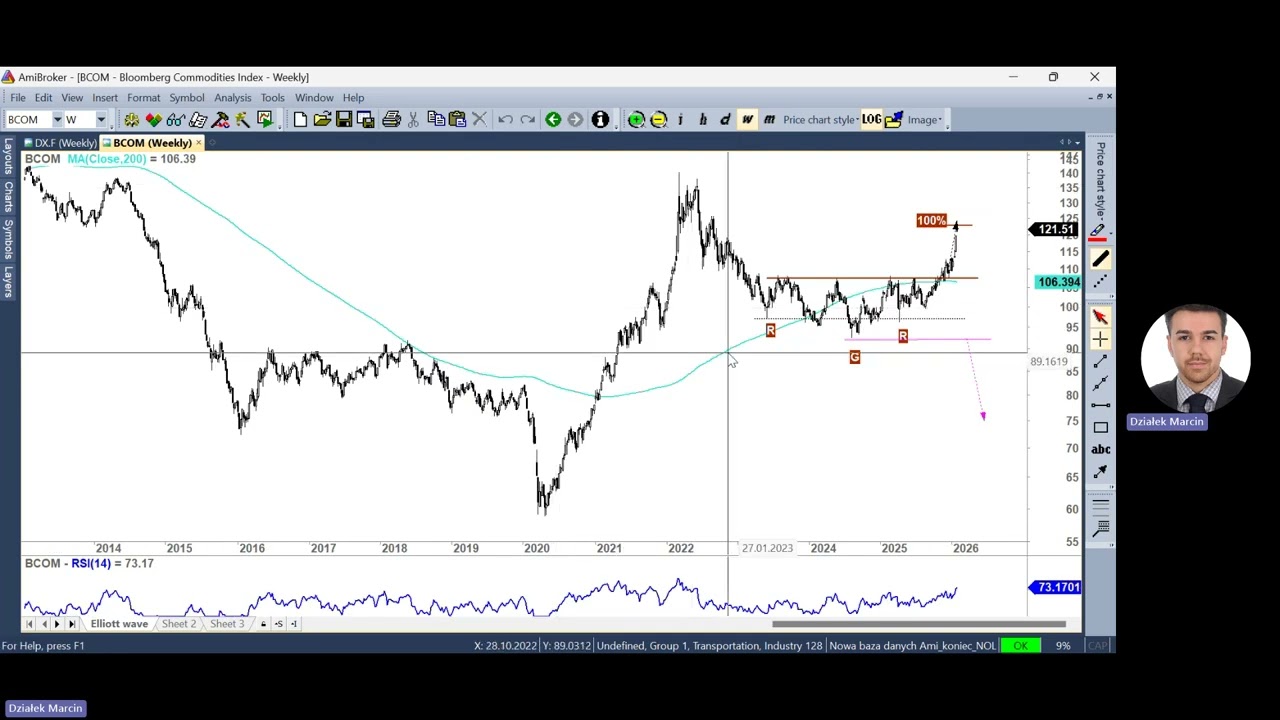Screen dimensions: 1280x720
Task: Select the Elliott wave sheet tab
Action: [x=119, y=624]
